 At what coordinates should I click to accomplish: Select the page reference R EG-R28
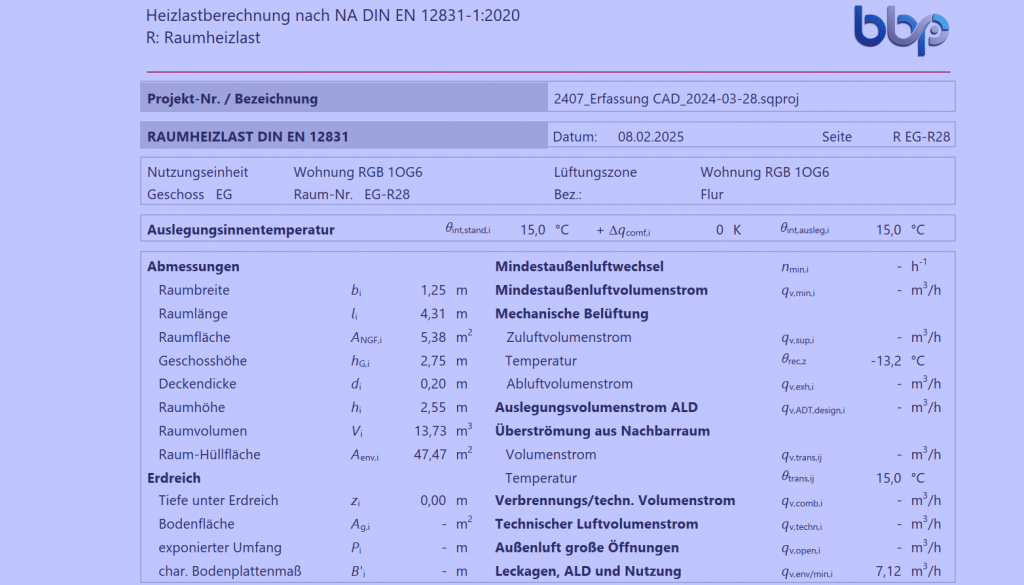click(922, 135)
